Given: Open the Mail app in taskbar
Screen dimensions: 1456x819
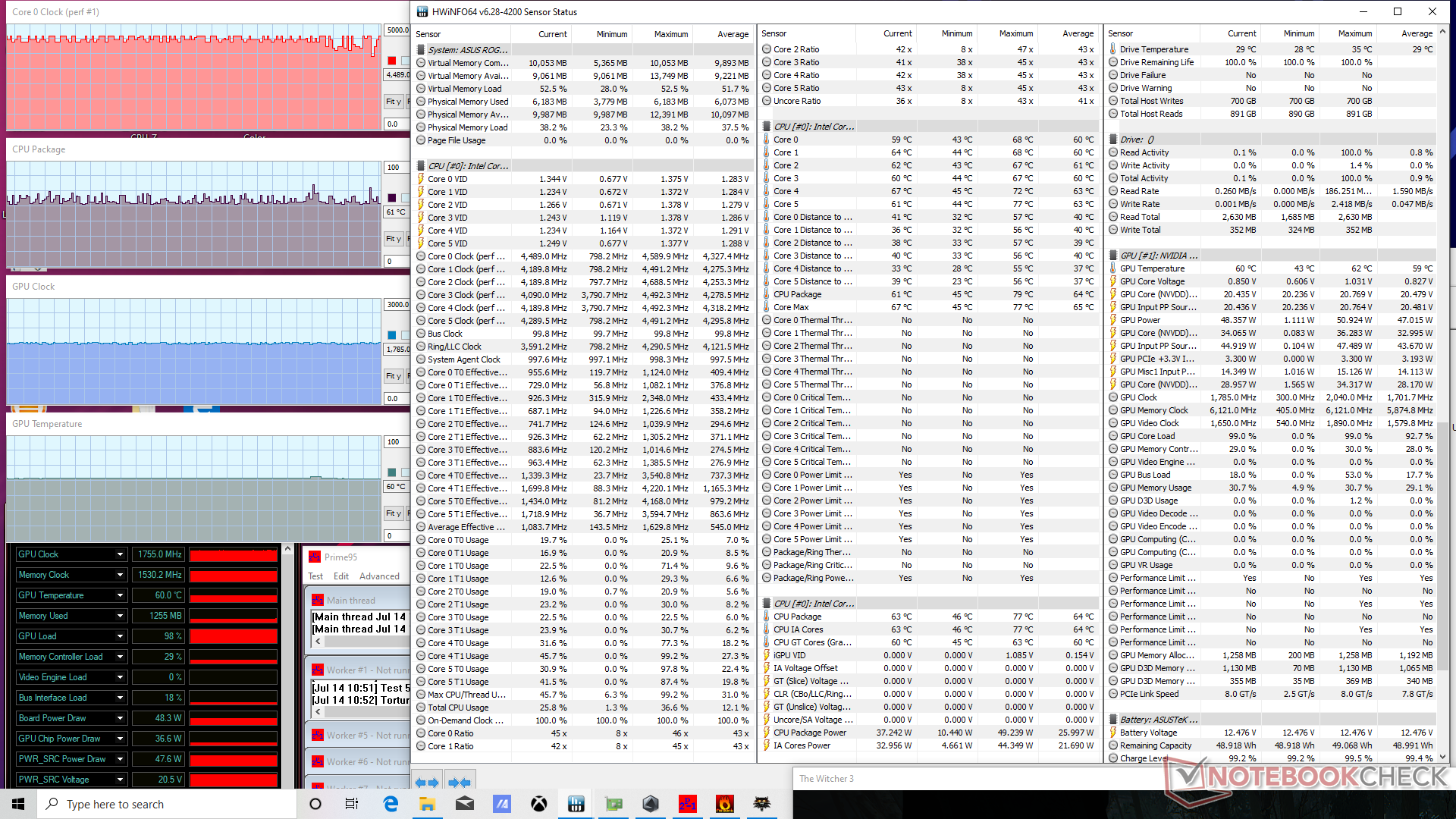Looking at the screenshot, I should click(x=465, y=804).
